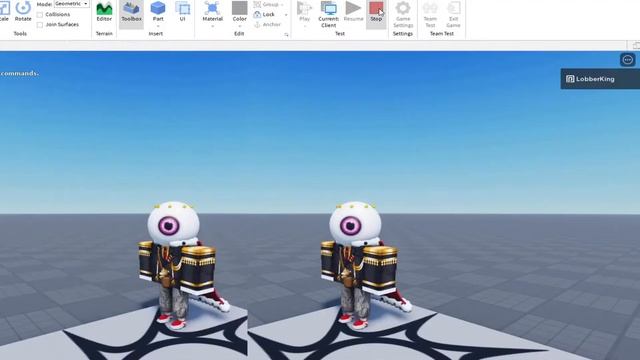Insert a new Part
Viewport: 640px width, 360px height.
[x=158, y=11]
